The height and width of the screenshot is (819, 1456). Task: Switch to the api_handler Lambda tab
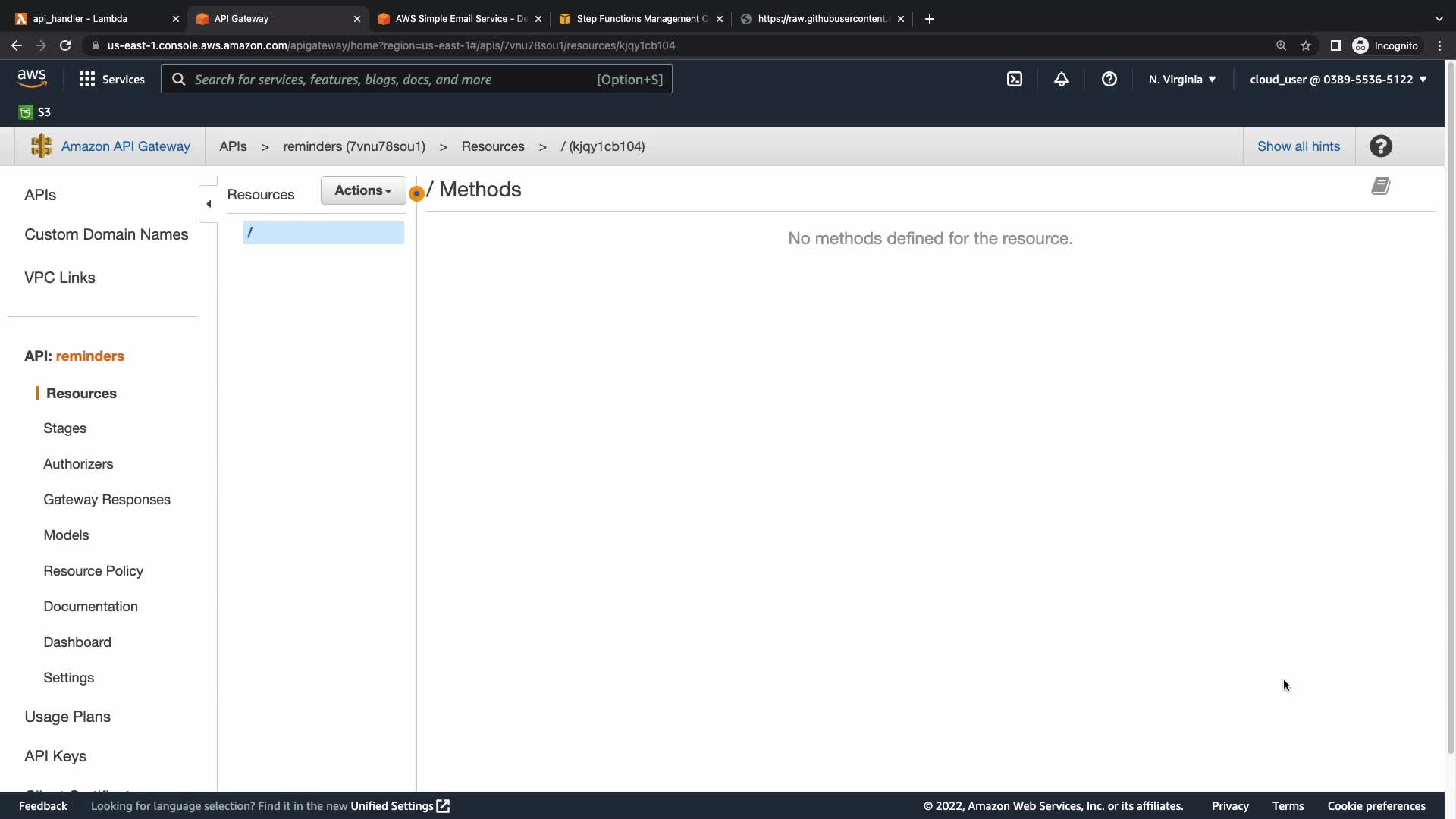click(80, 19)
